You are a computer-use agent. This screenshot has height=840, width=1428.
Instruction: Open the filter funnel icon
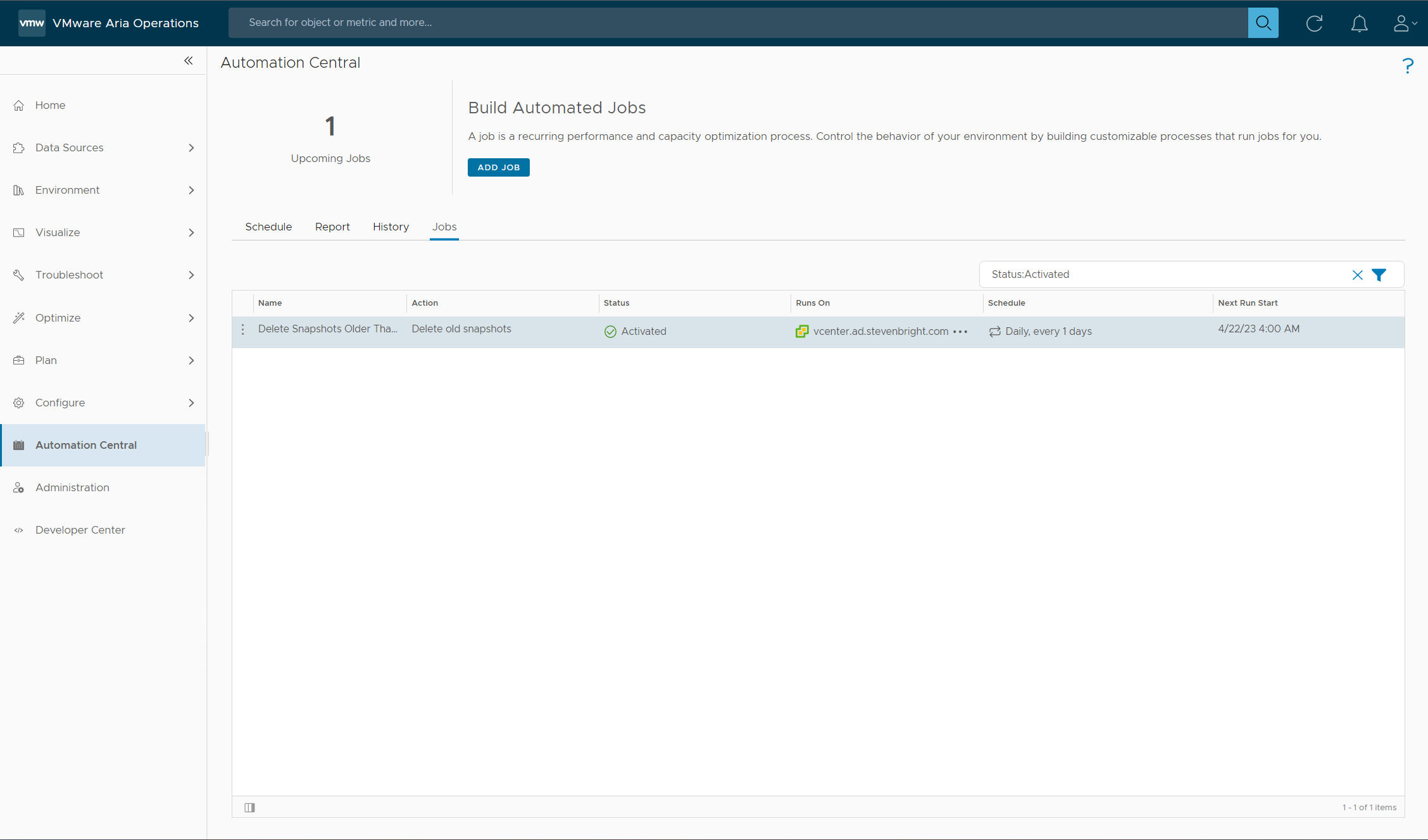click(1379, 275)
